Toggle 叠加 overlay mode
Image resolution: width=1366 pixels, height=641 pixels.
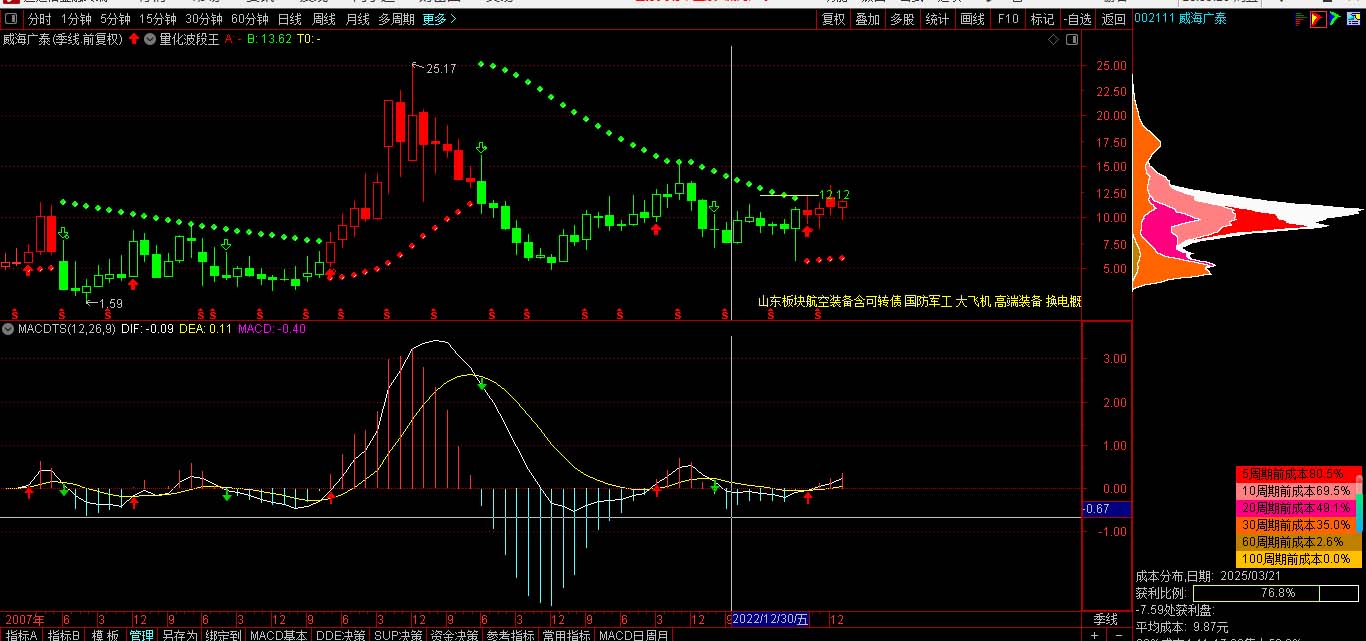coord(867,19)
